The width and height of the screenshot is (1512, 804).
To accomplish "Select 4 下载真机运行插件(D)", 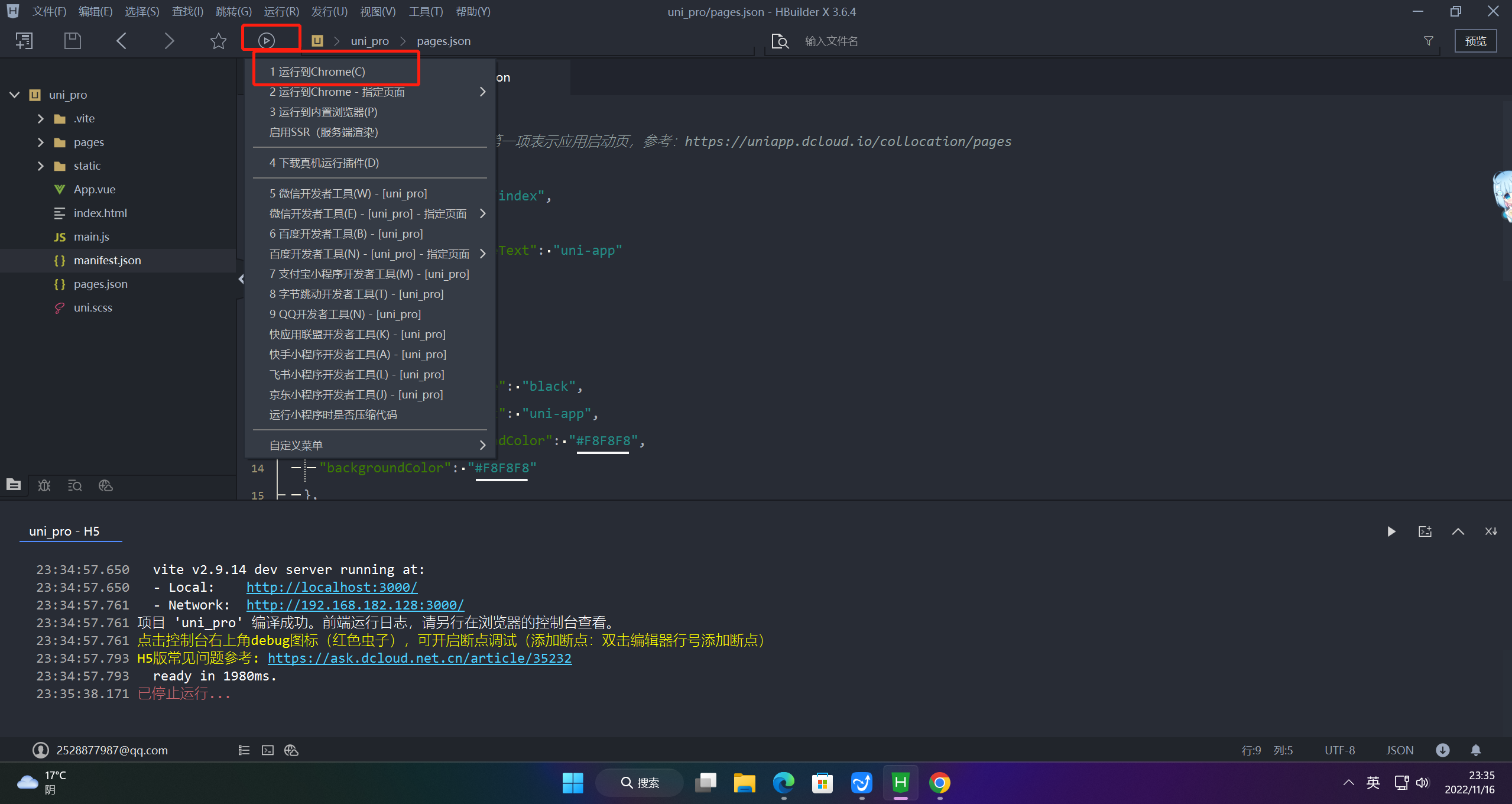I will pyautogui.click(x=370, y=163).
